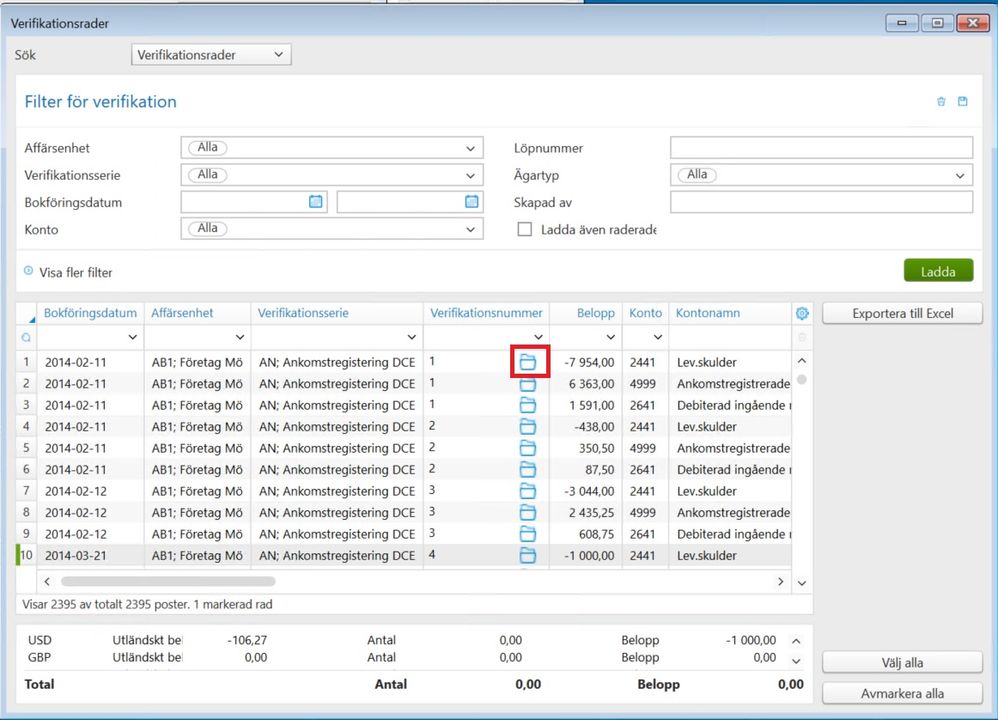Open the Sök Verifikationsrader dropdown

point(211,55)
